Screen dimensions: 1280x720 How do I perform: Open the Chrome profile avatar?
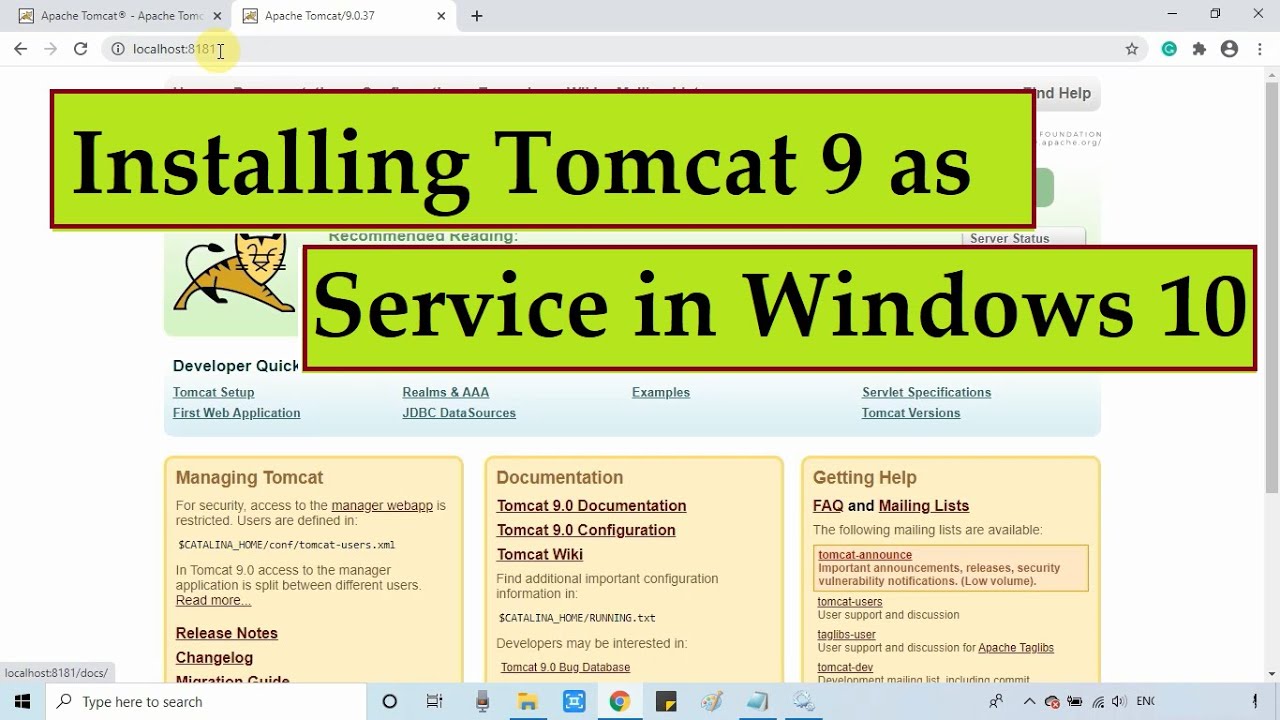point(1230,49)
